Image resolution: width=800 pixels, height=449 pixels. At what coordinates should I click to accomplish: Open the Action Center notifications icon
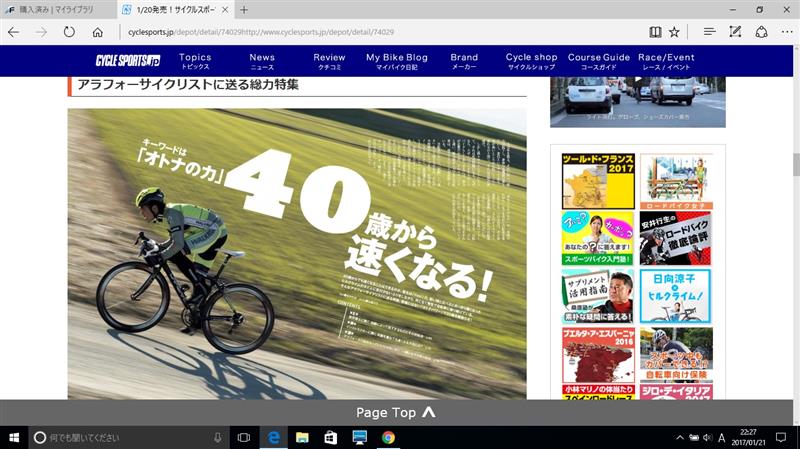pos(781,437)
